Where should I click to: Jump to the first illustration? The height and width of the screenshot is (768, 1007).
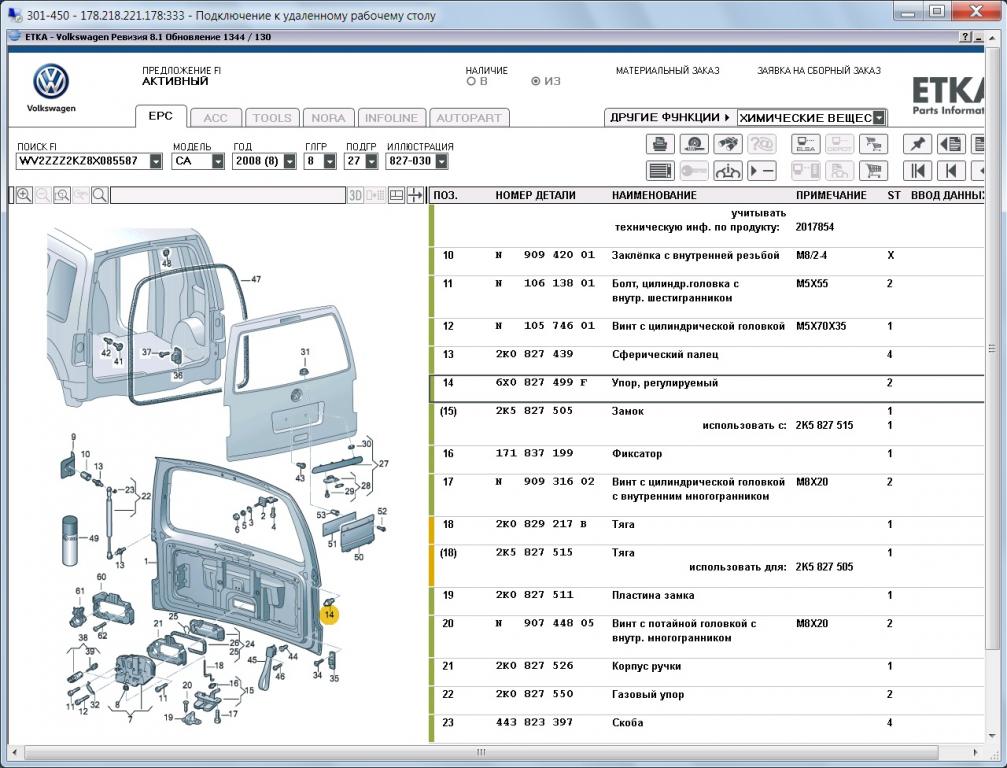pyautogui.click(x=917, y=171)
